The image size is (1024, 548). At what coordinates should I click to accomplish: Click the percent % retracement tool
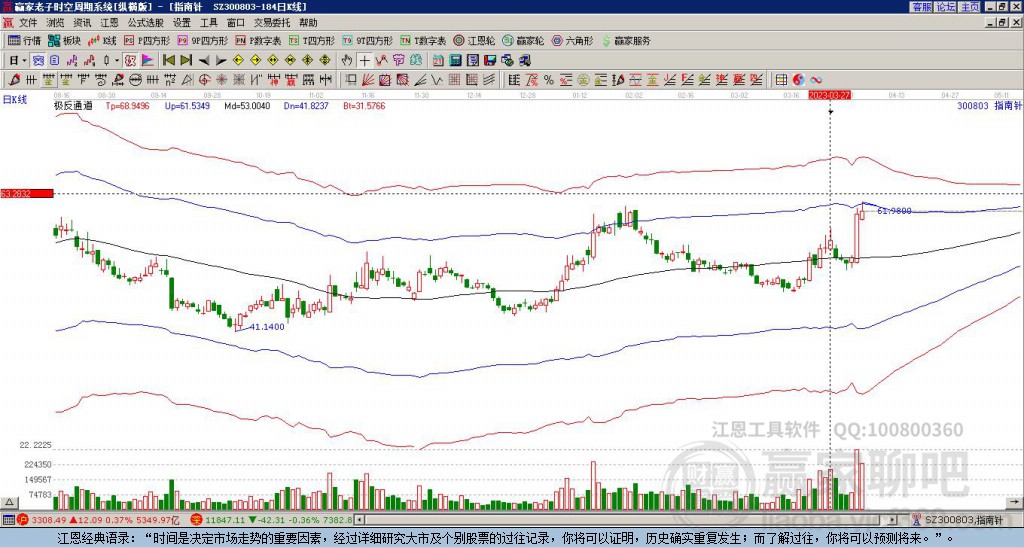point(549,80)
